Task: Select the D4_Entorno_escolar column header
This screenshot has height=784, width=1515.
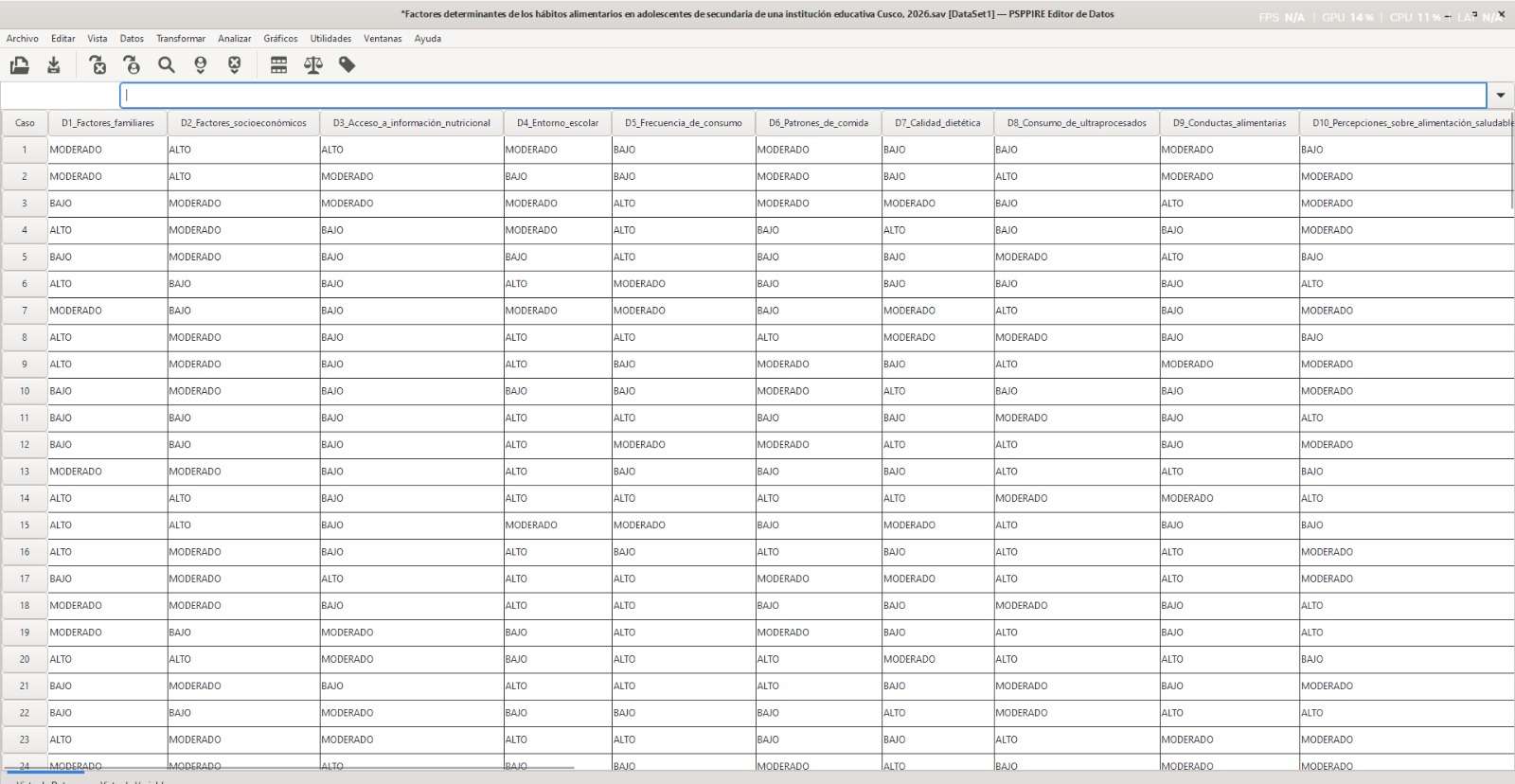Action: pos(558,123)
